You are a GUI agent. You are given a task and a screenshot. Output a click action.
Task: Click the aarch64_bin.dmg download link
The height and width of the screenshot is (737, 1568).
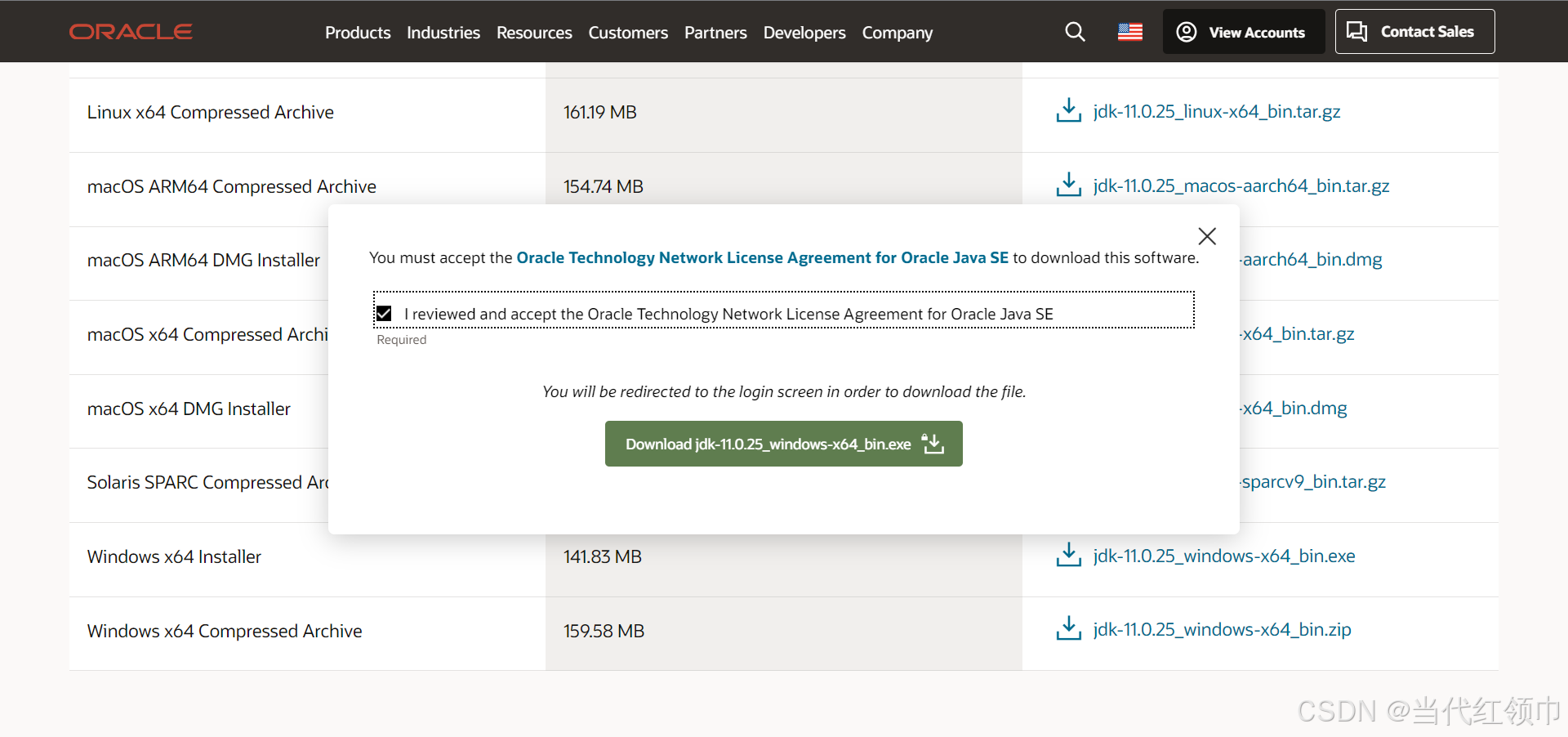click(x=1312, y=260)
